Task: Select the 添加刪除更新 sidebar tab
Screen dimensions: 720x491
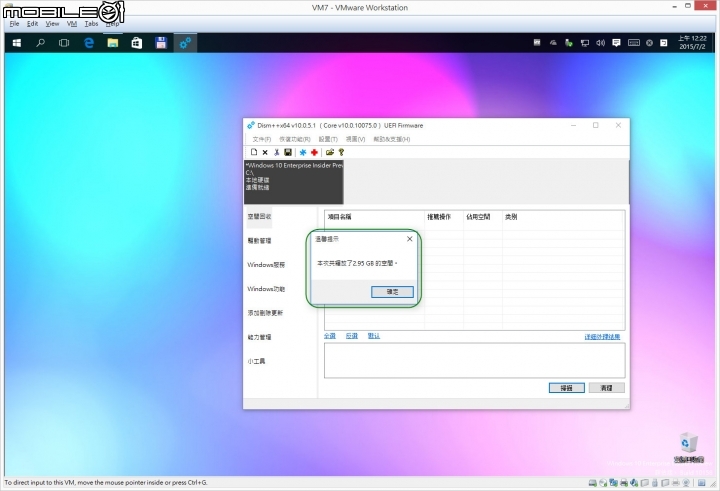Action: [265, 313]
